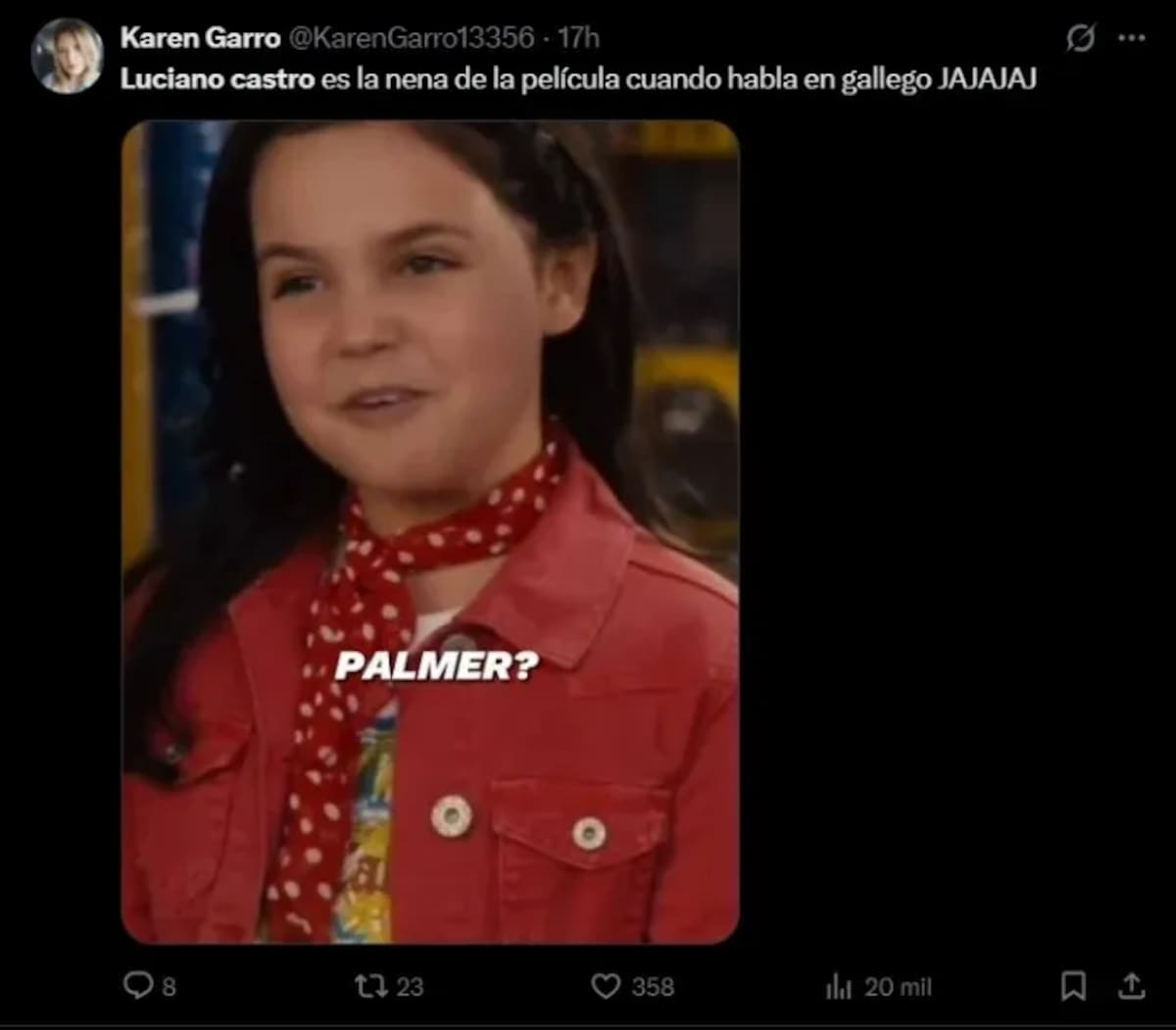
Task: Share the post via upload arrow icon
Action: coord(1131,985)
